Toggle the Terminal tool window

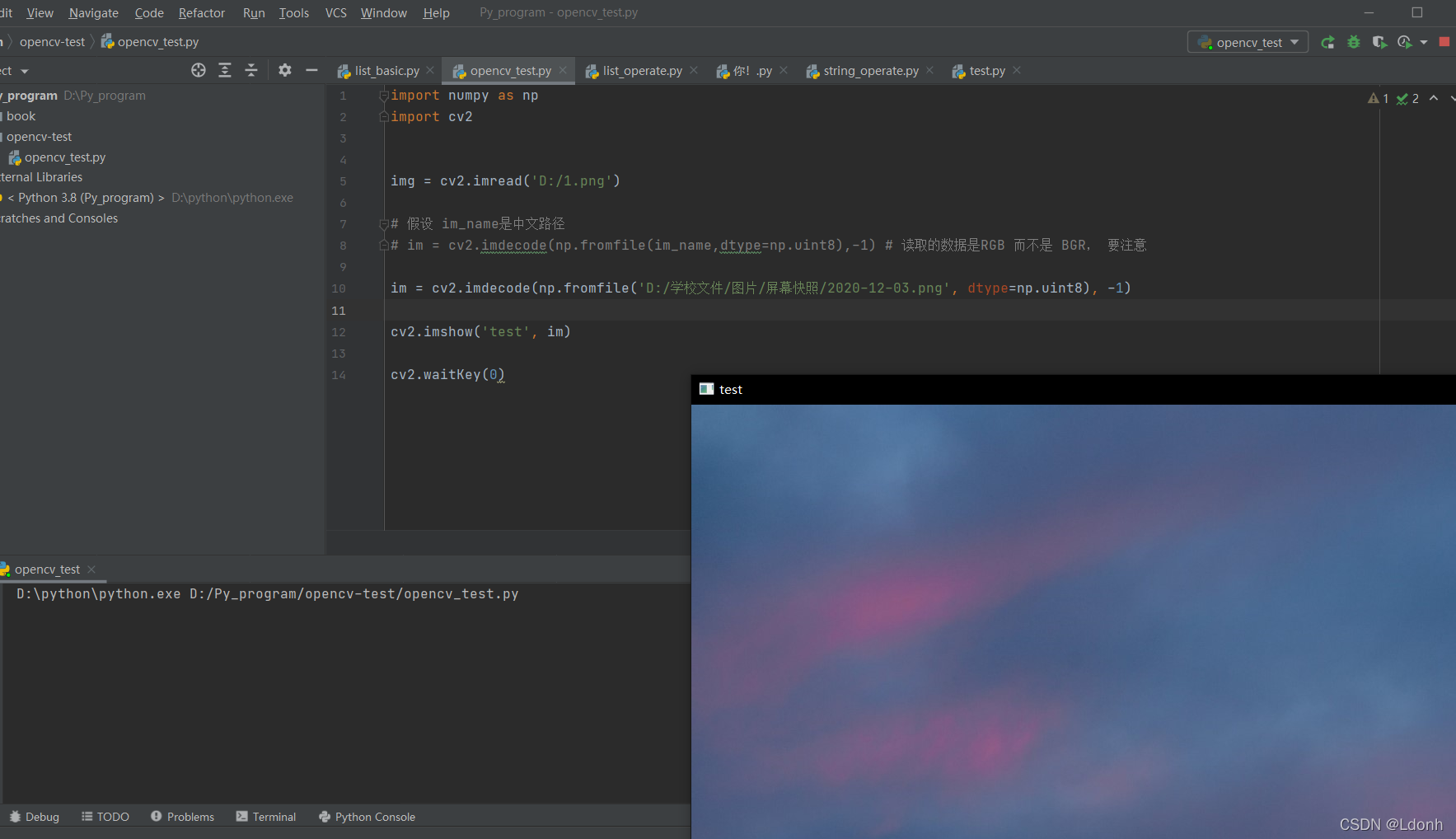[x=265, y=816]
